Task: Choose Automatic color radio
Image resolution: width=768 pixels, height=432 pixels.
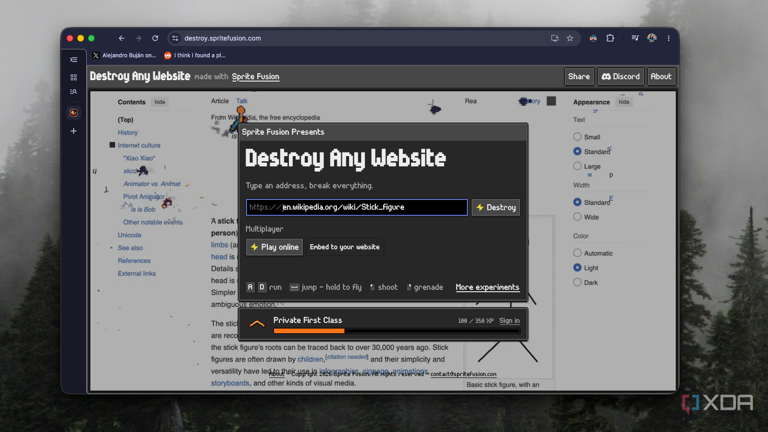Action: click(x=577, y=253)
